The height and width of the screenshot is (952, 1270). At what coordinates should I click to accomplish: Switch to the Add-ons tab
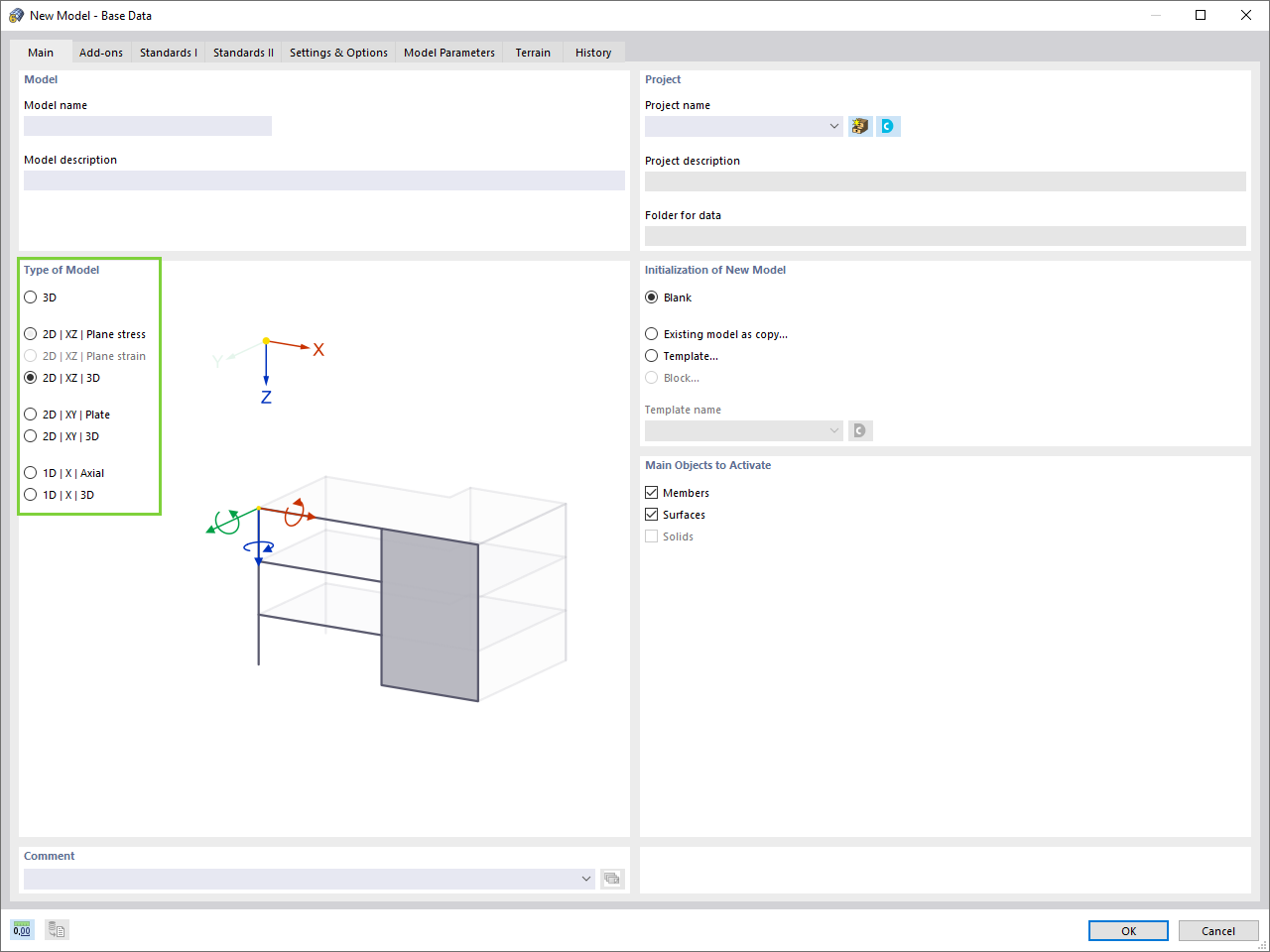pyautogui.click(x=100, y=52)
